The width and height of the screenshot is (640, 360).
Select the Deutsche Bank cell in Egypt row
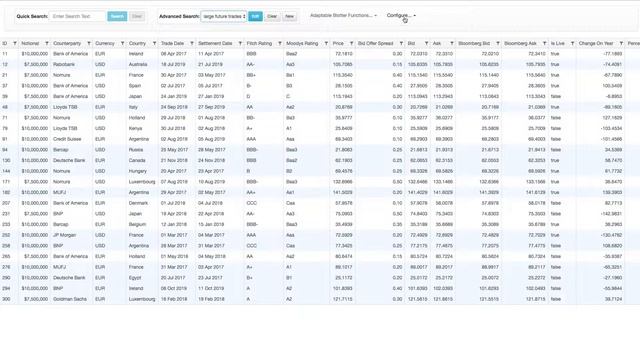(x=72, y=278)
